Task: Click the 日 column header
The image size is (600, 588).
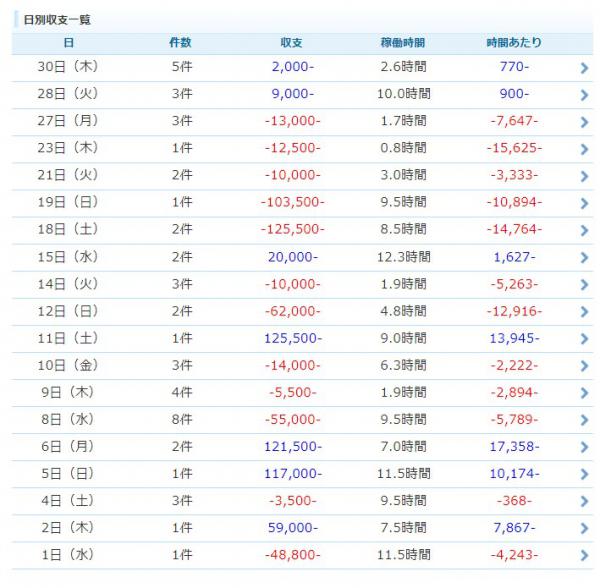Action: [x=68, y=42]
